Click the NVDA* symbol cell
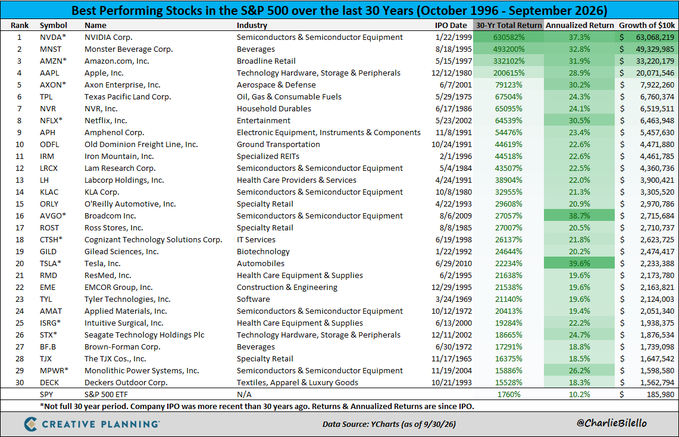 coord(53,37)
